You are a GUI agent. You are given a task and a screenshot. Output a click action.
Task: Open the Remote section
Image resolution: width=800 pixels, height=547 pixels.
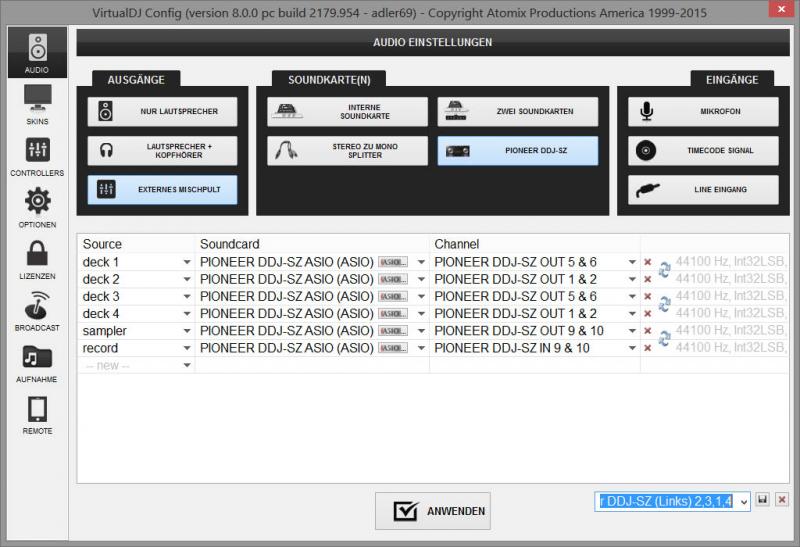(37, 414)
